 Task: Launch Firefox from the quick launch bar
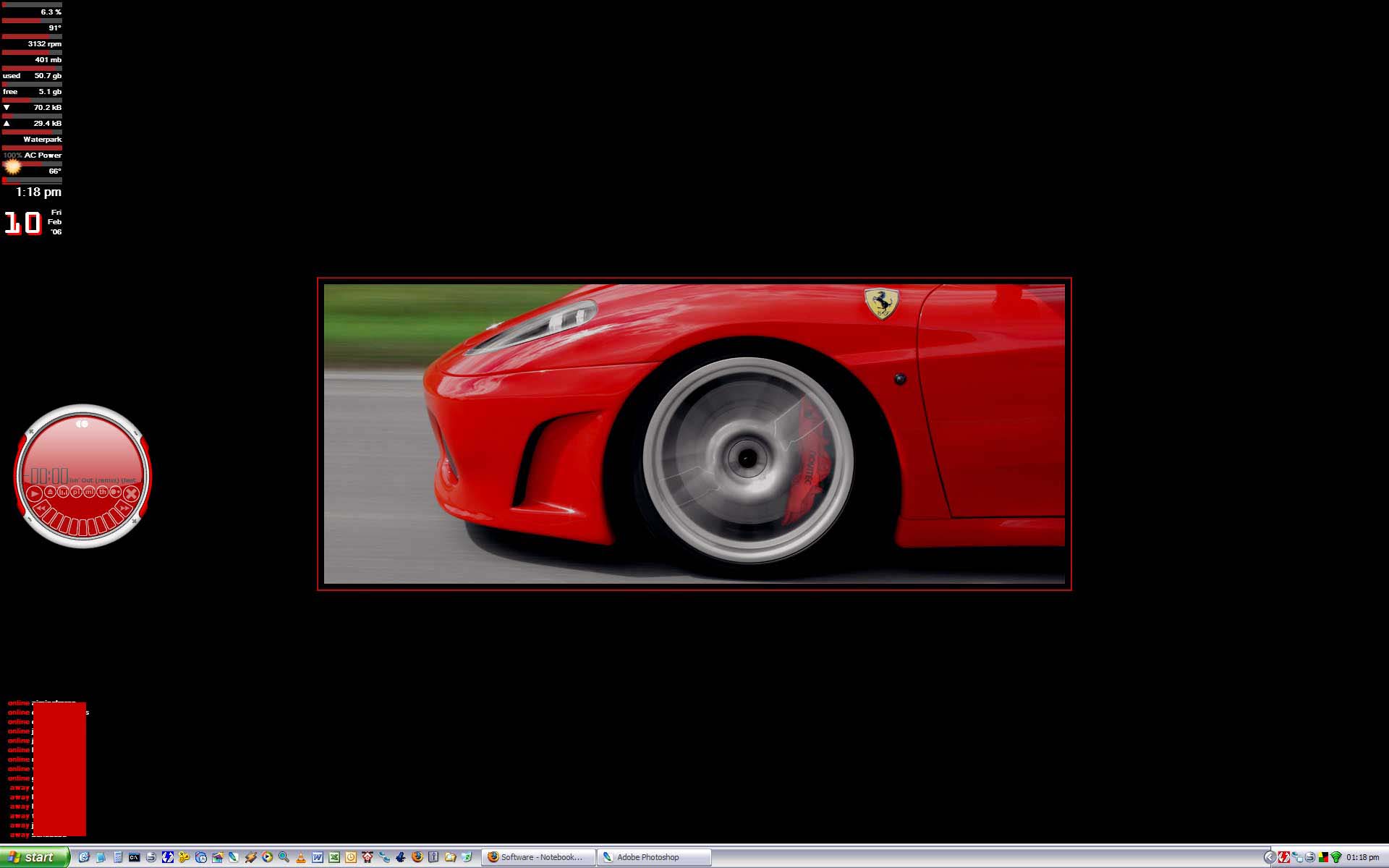click(417, 857)
